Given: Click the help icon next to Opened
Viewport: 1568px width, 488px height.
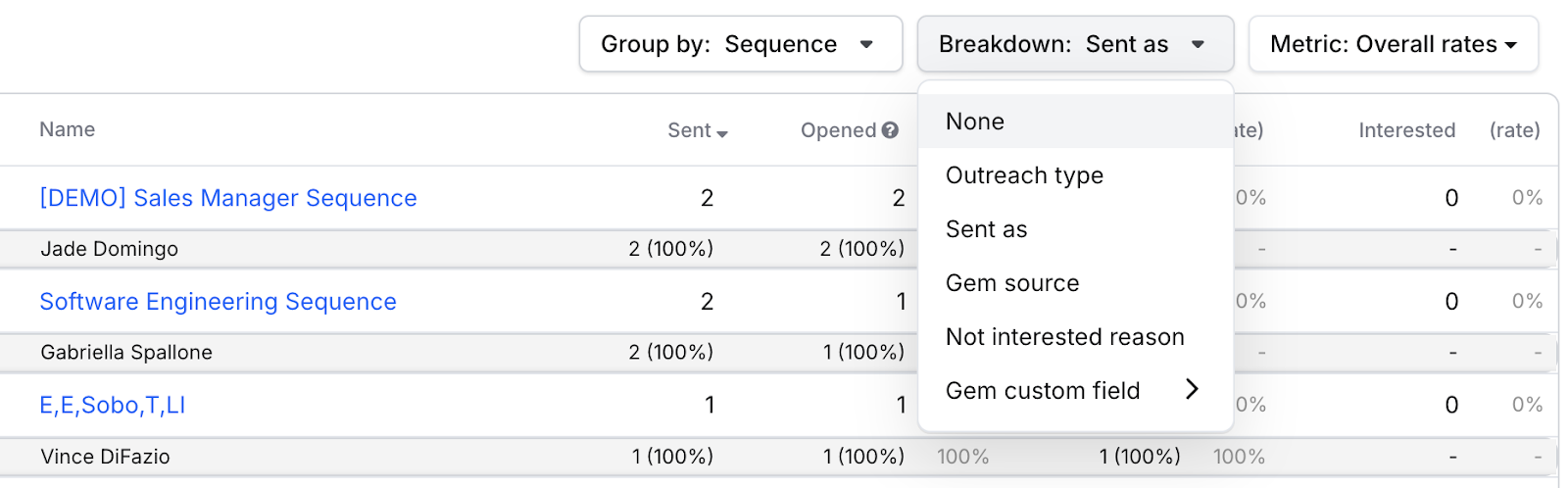Looking at the screenshot, I should 890,130.
